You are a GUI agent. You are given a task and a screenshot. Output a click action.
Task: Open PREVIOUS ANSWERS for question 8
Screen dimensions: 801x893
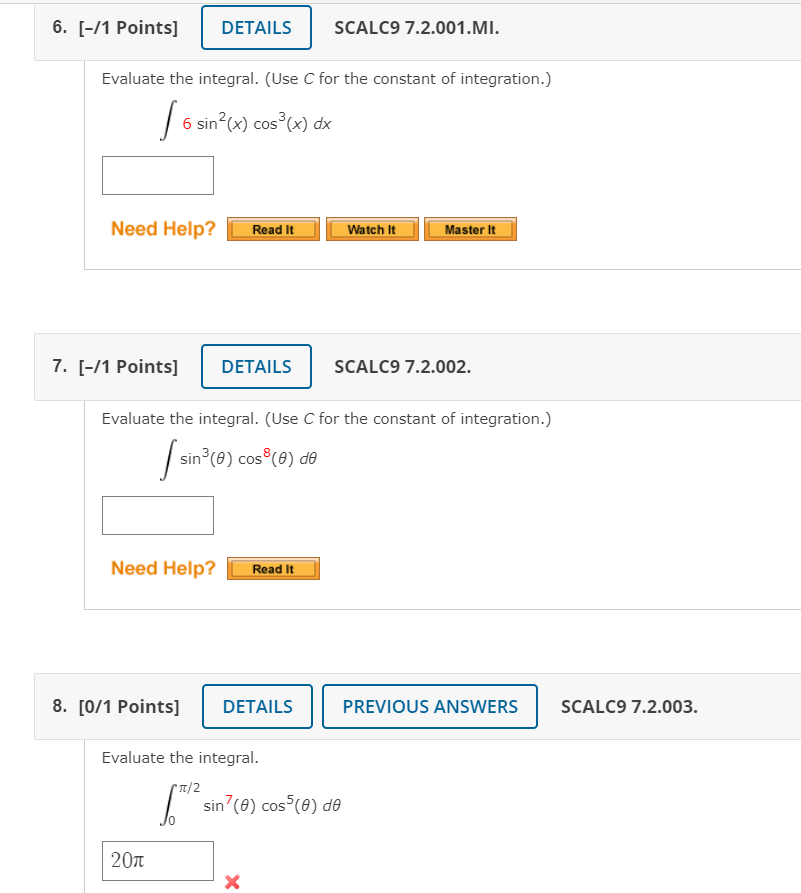pyautogui.click(x=430, y=706)
